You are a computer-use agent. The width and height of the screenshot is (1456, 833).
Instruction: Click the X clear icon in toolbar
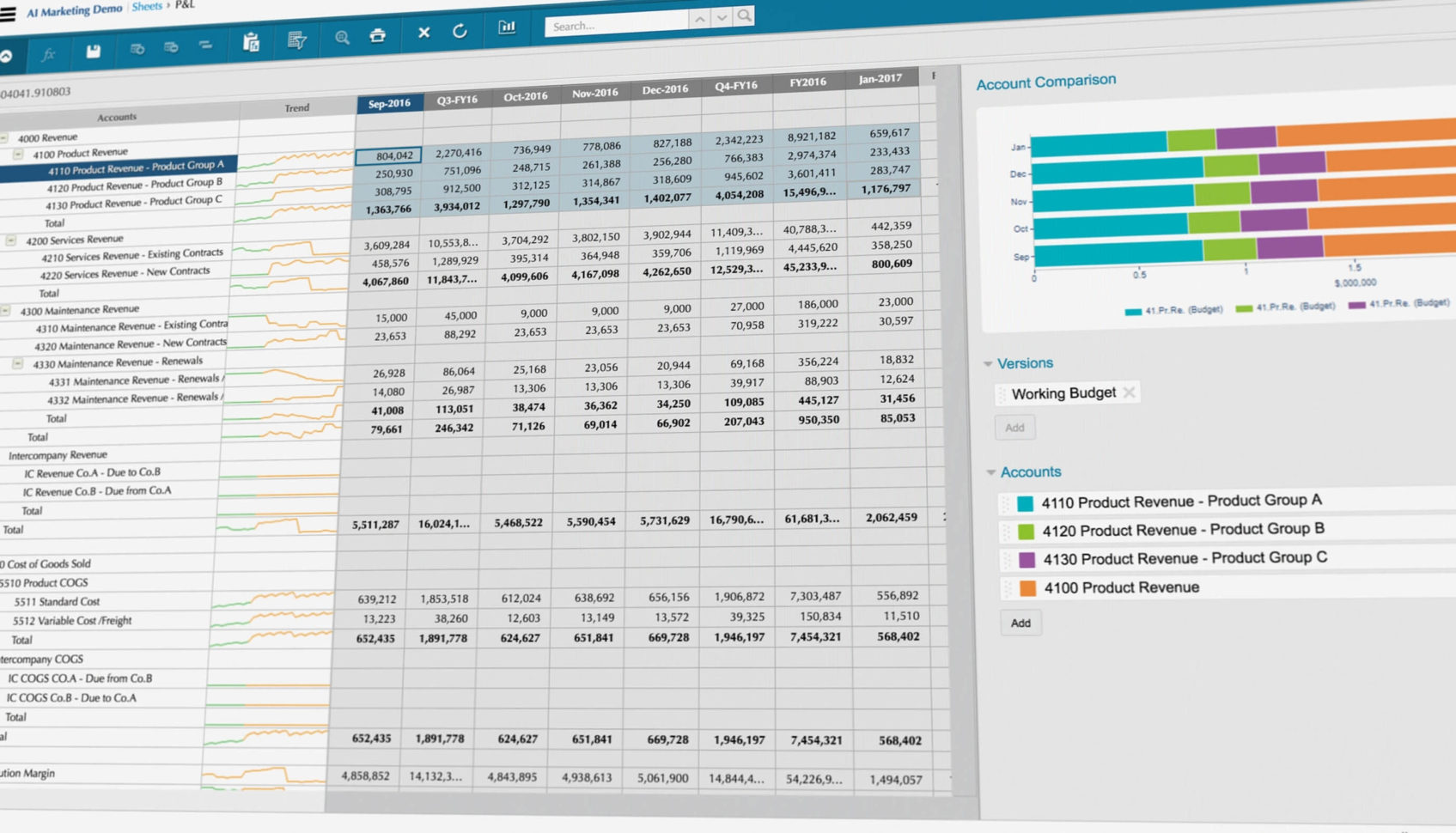(x=423, y=33)
